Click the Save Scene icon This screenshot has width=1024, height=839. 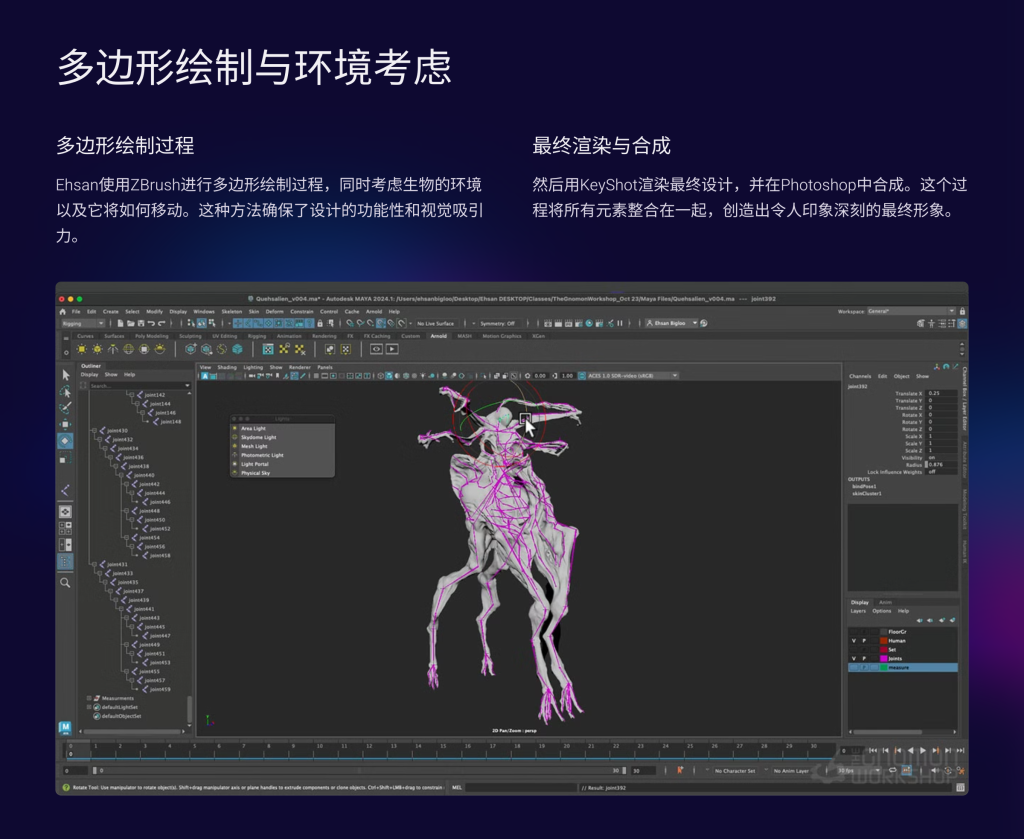[140, 323]
